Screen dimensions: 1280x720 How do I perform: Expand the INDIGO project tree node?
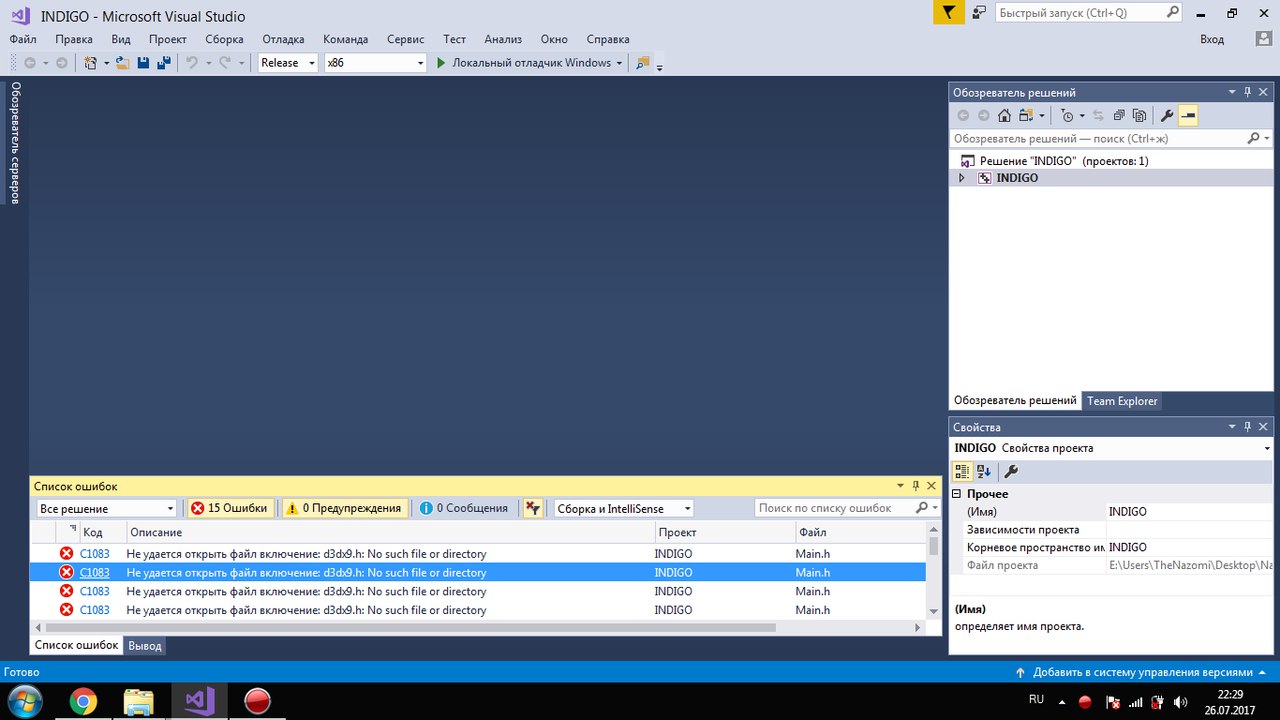[962, 178]
